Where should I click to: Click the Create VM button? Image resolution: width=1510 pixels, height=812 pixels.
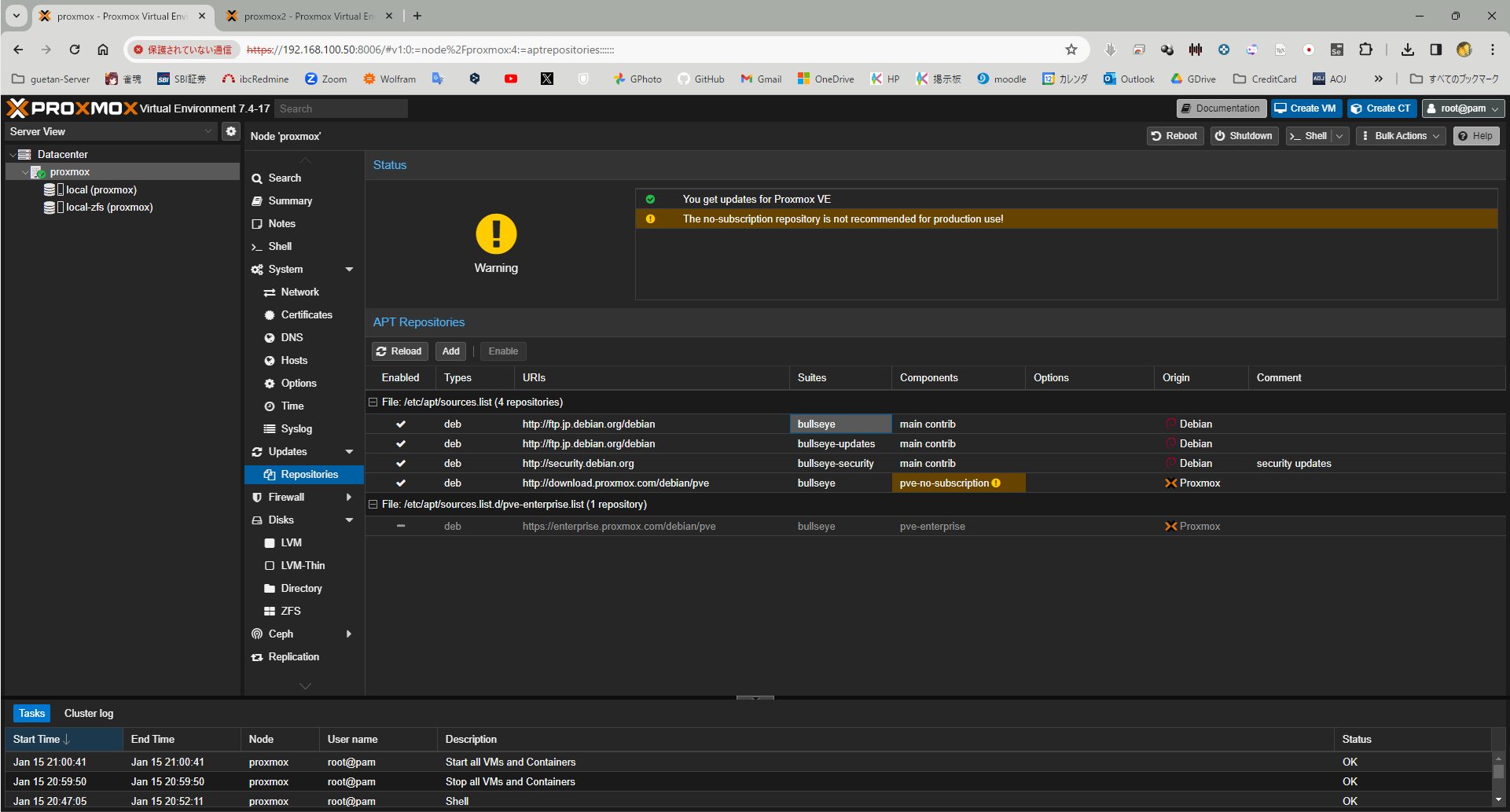click(1305, 108)
